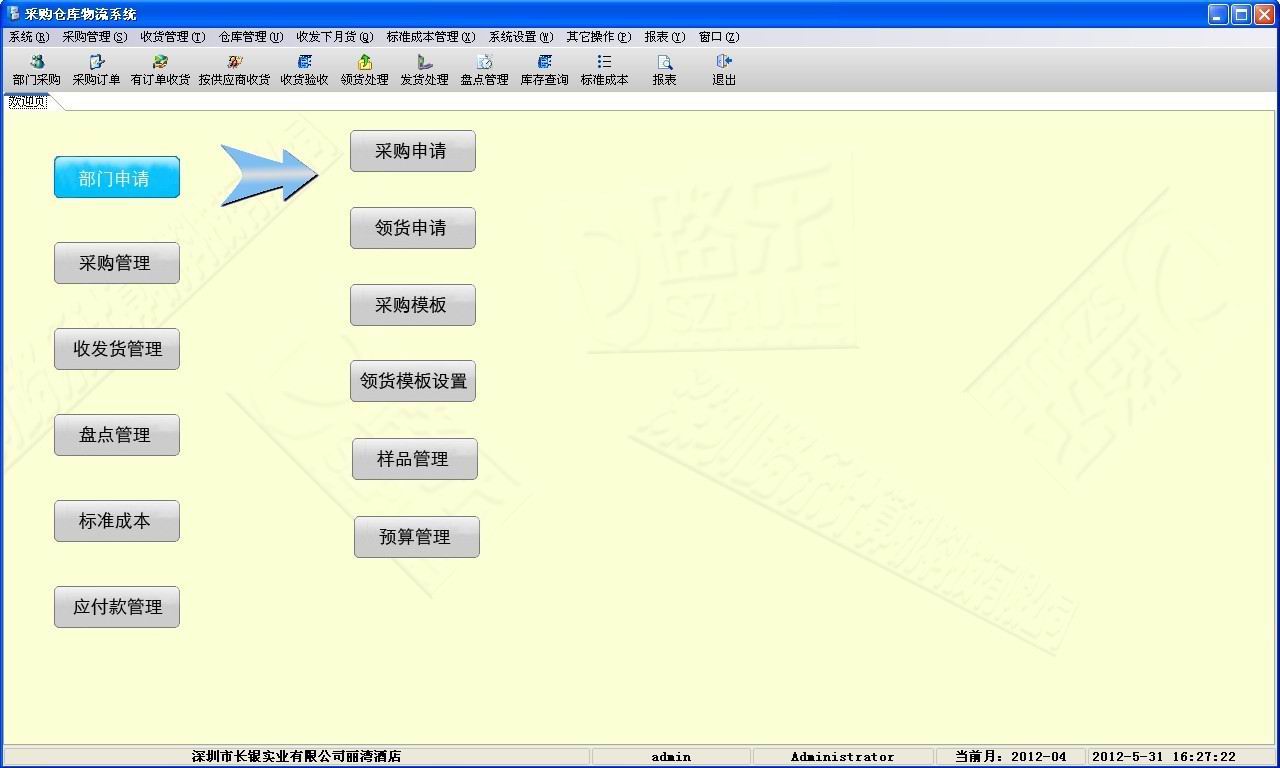Choose the 应付款管理 module button
Viewport: 1280px width, 768px height.
[x=117, y=607]
